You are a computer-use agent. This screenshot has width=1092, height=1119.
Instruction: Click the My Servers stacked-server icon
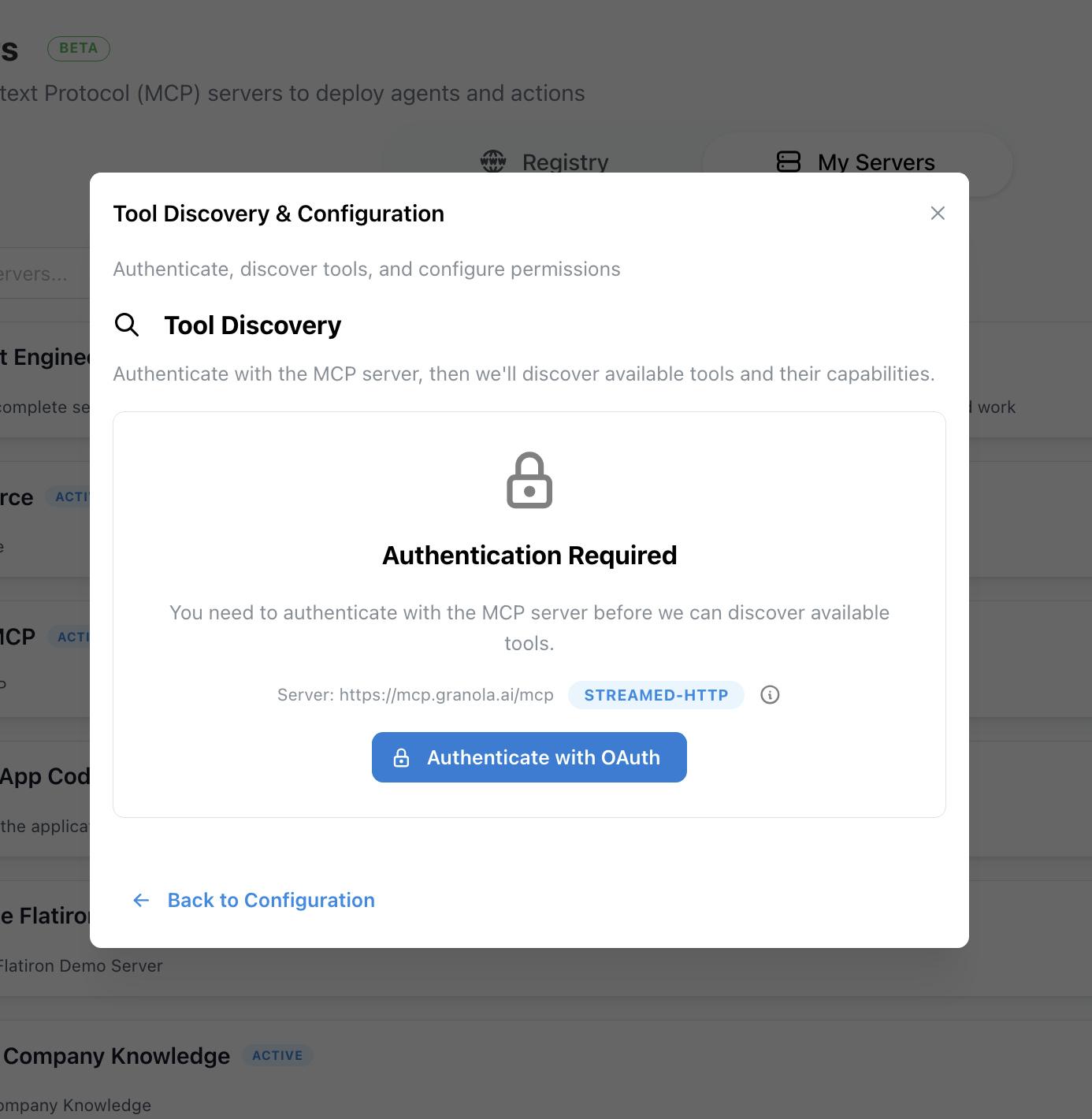tap(788, 161)
